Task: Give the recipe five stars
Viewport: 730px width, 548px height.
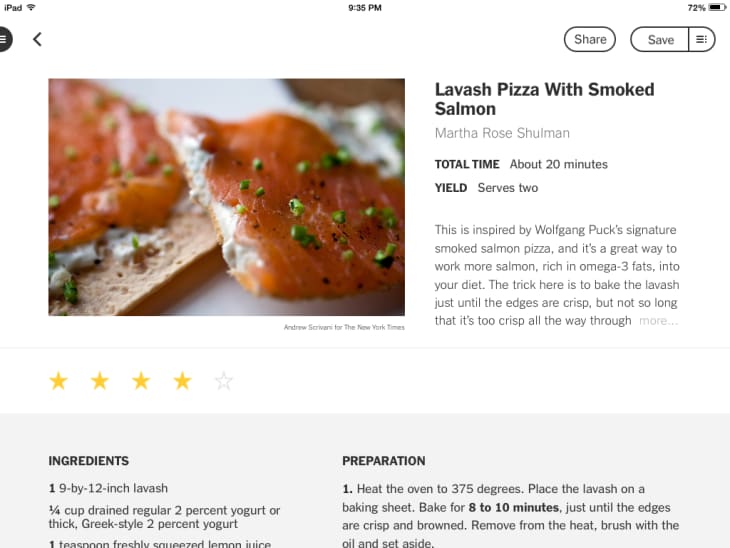Action: point(224,381)
